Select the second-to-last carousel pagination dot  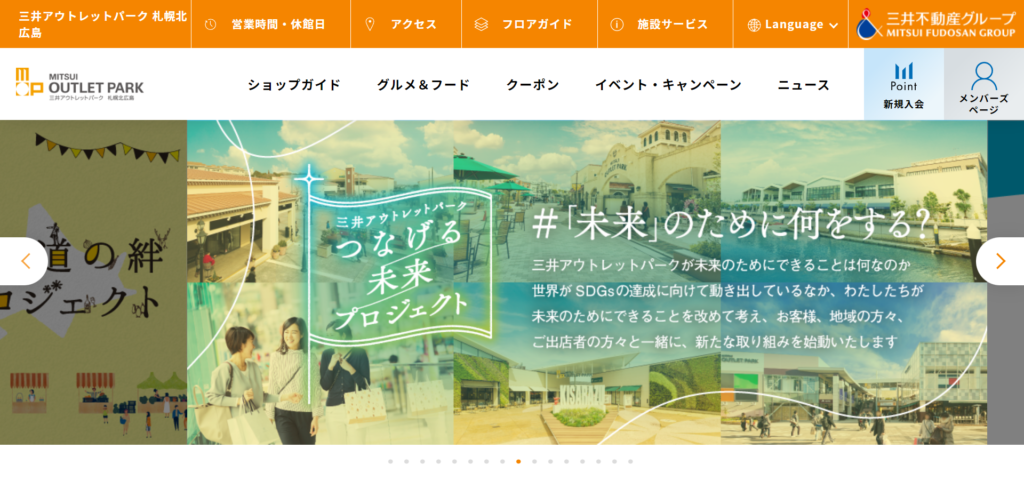point(615,461)
